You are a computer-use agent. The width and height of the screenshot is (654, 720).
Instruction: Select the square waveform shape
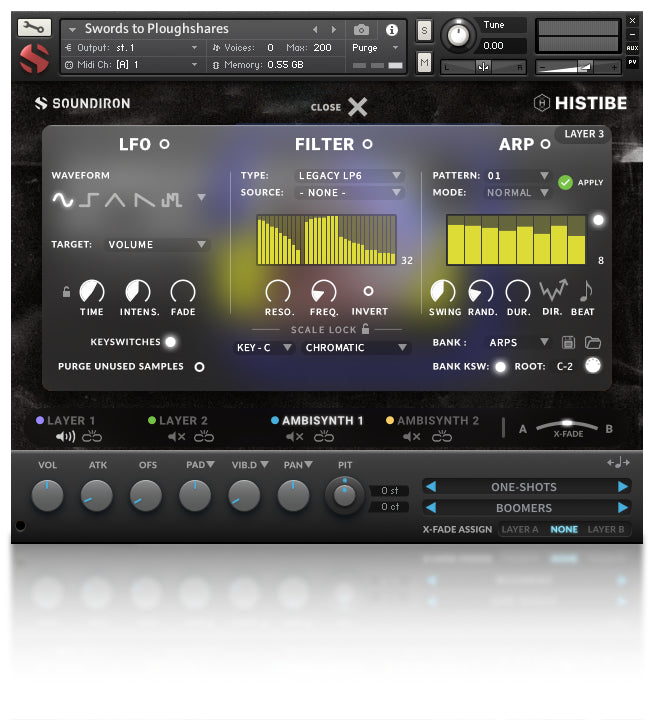[89, 200]
